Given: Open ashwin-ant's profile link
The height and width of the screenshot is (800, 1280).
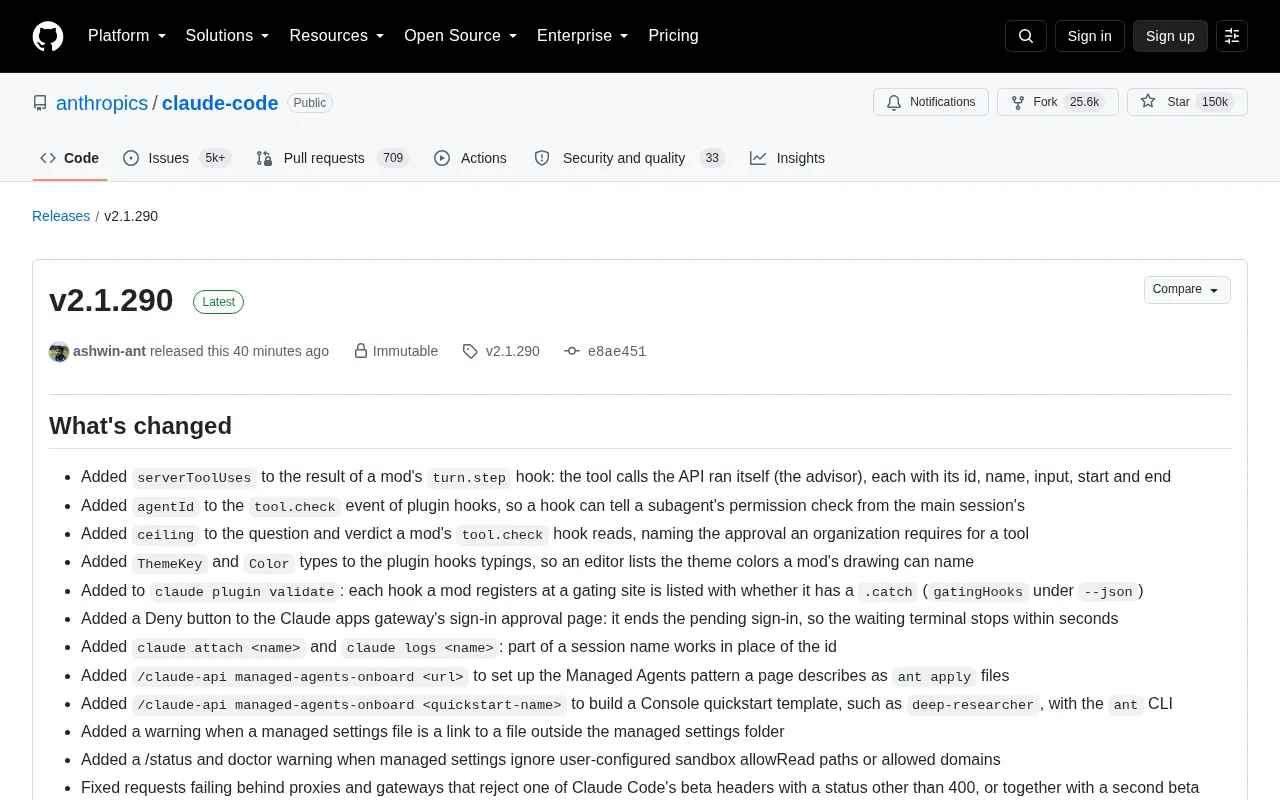Looking at the screenshot, I should click(109, 351).
